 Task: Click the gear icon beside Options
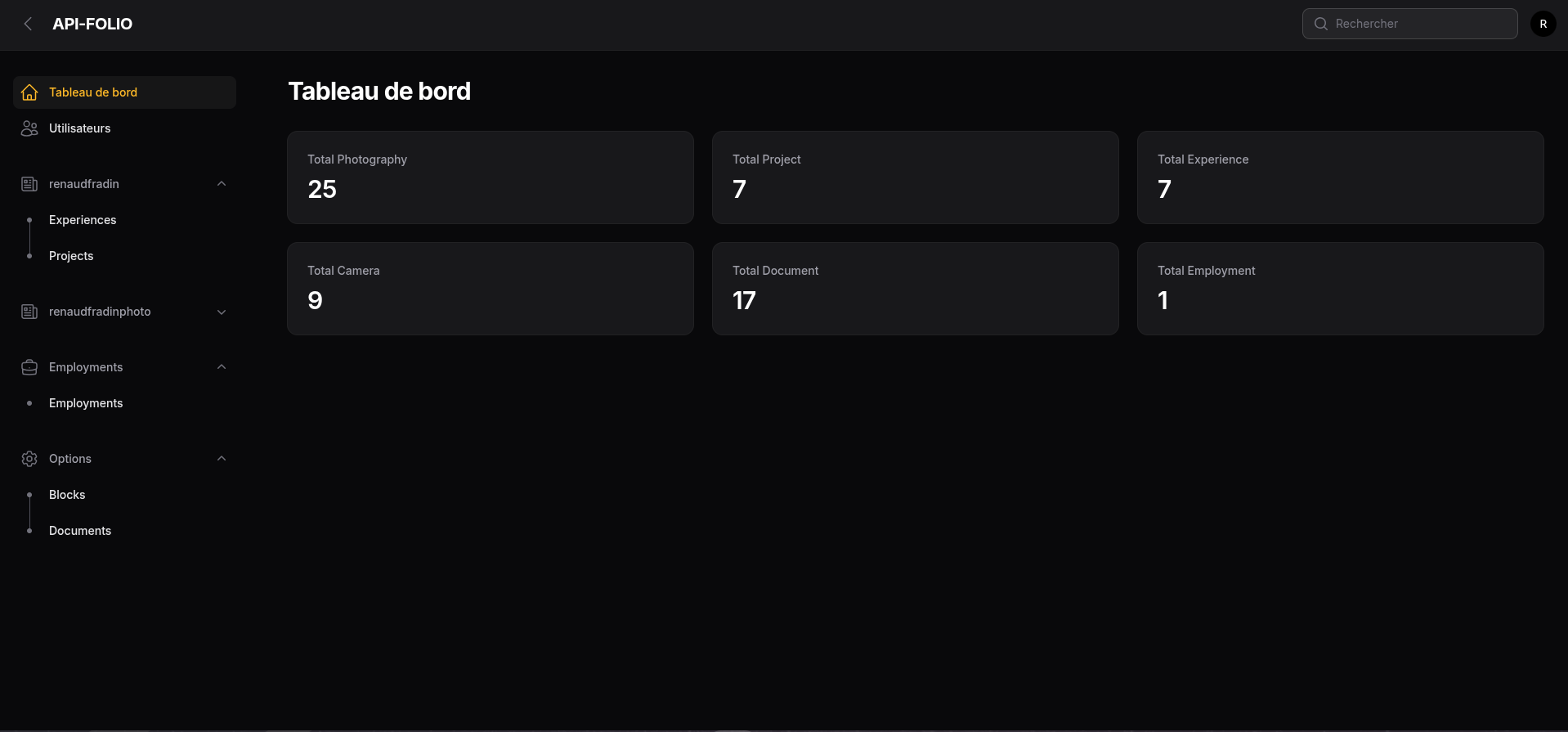point(29,459)
